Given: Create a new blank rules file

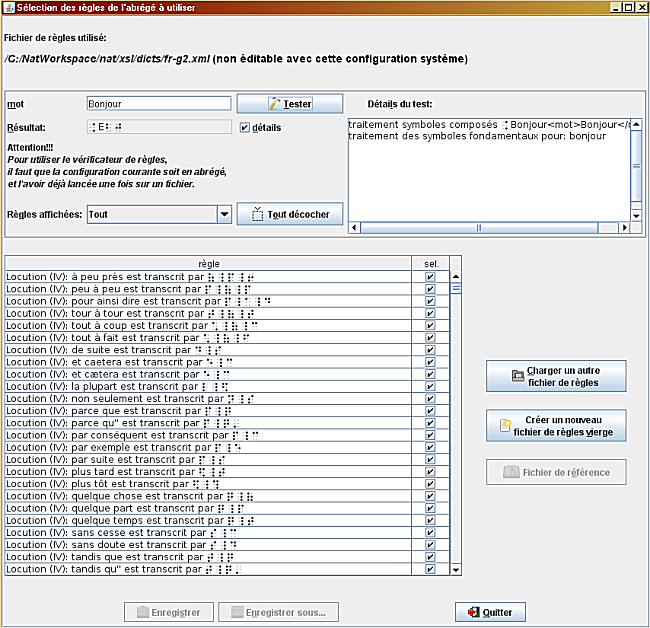Looking at the screenshot, I should pyautogui.click(x=556, y=425).
